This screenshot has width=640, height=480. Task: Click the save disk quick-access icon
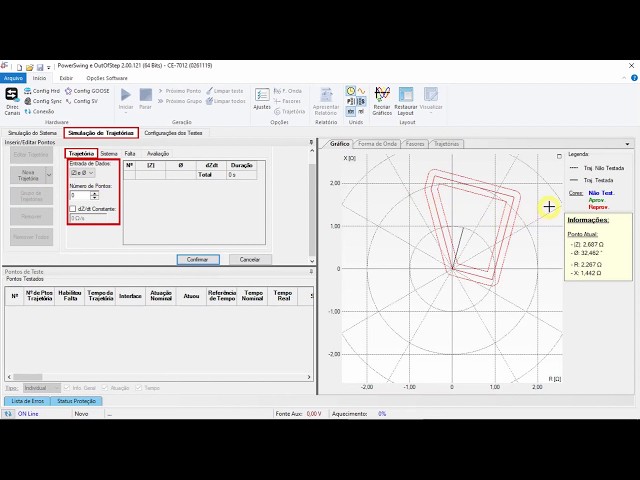point(40,67)
